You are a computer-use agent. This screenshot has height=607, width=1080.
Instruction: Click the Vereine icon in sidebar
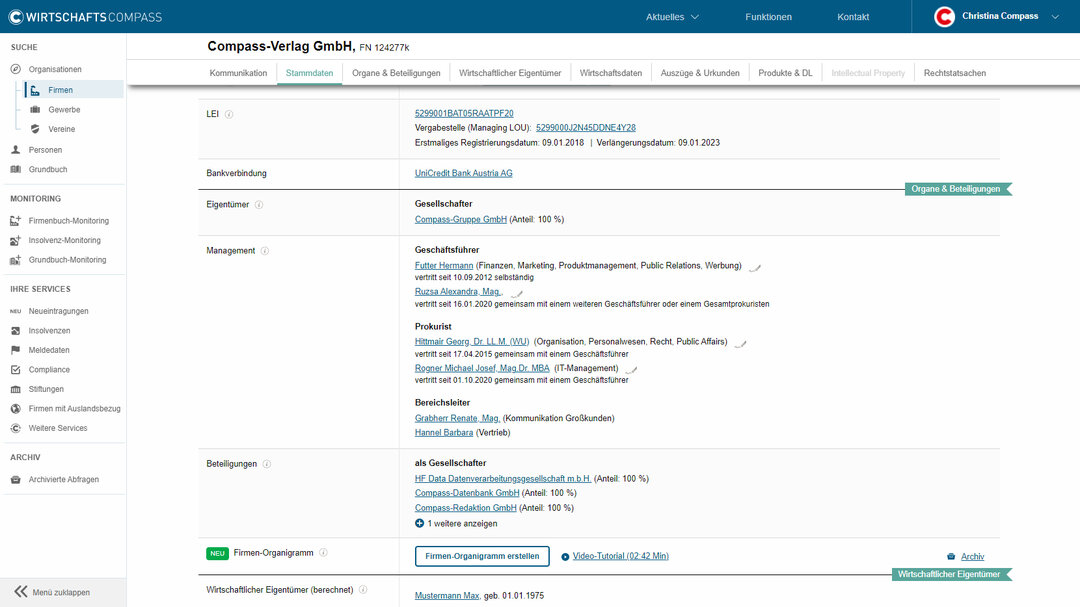click(35, 129)
